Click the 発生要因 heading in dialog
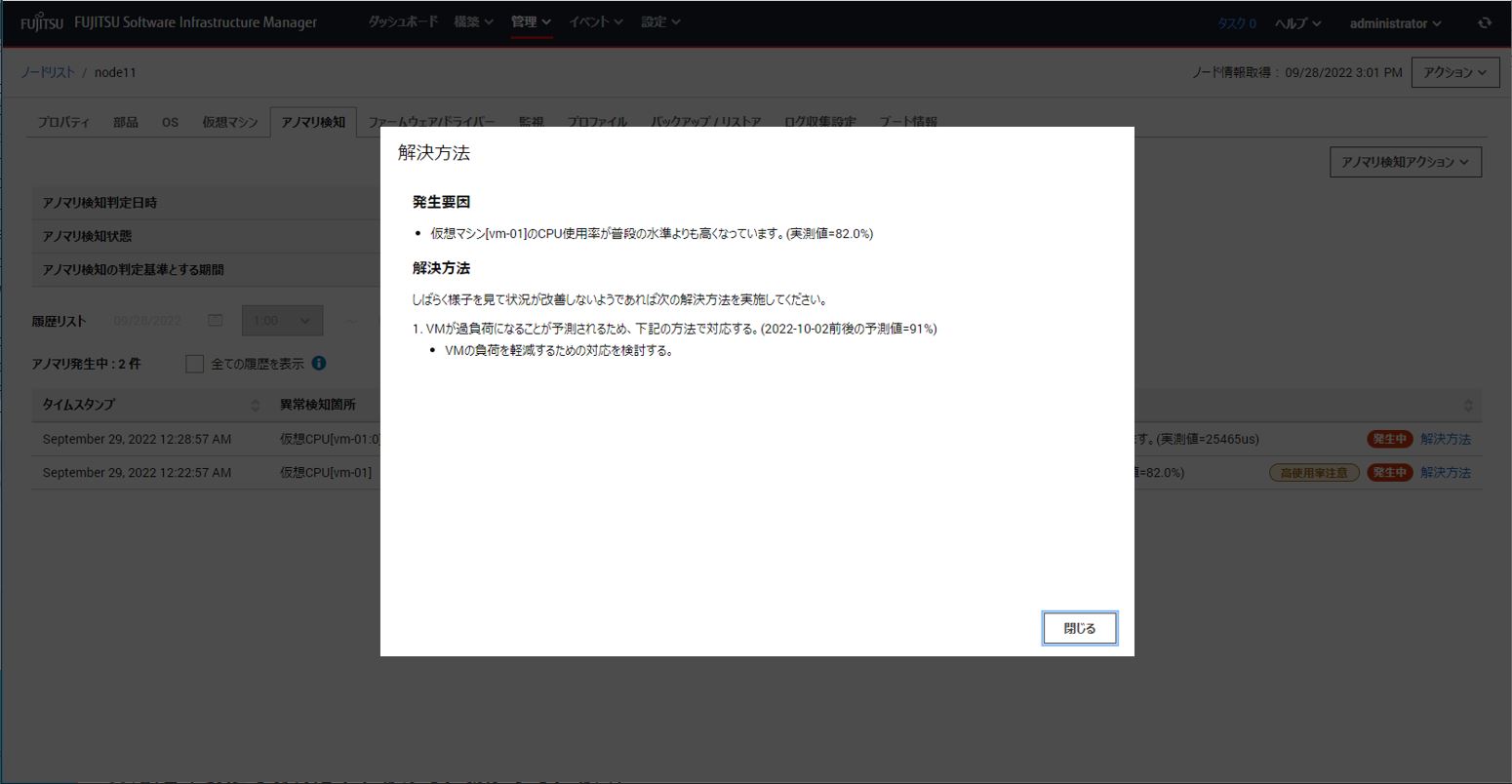 click(x=441, y=202)
